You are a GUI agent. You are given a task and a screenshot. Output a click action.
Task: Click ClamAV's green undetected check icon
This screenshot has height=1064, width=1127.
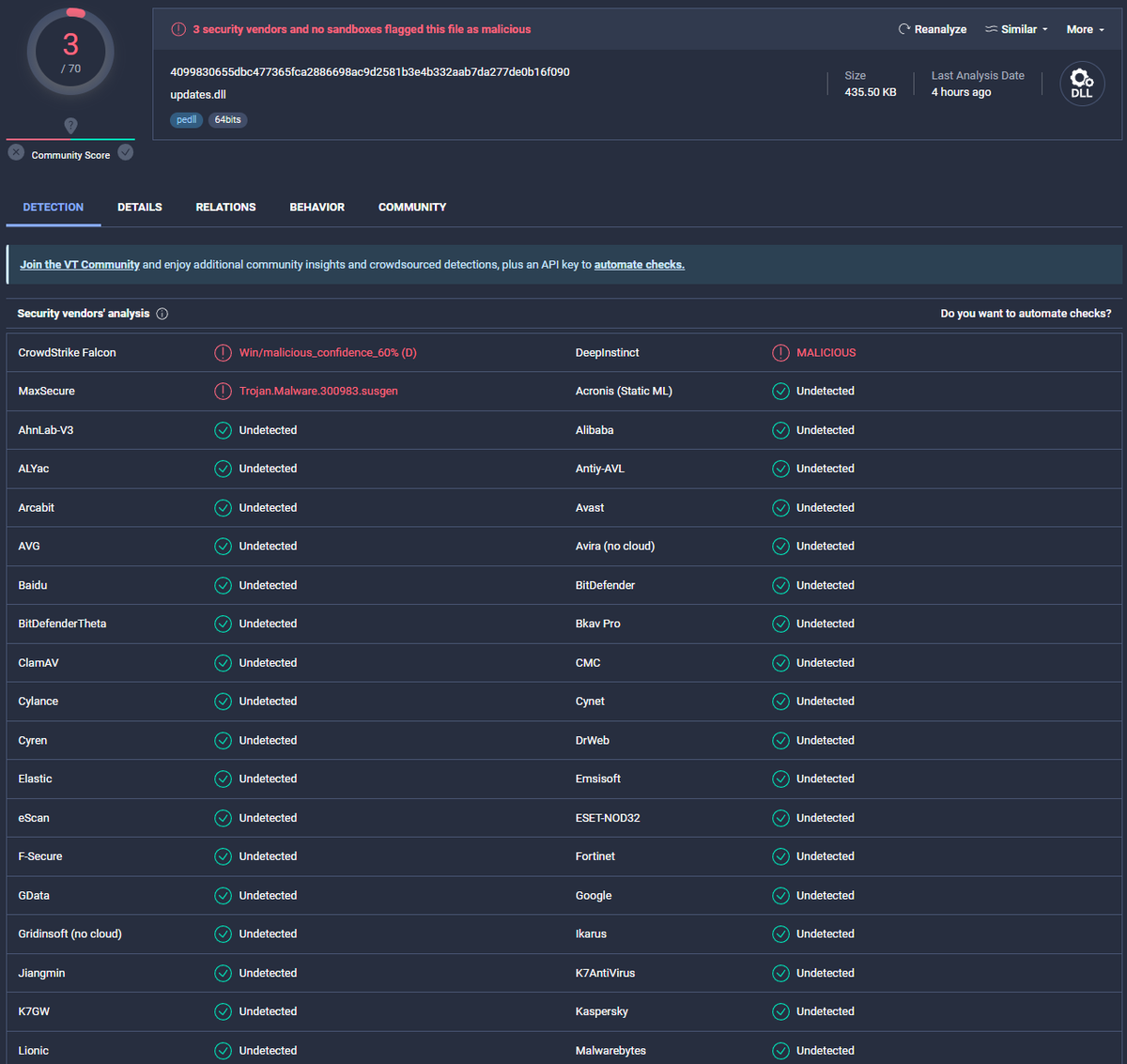223,663
